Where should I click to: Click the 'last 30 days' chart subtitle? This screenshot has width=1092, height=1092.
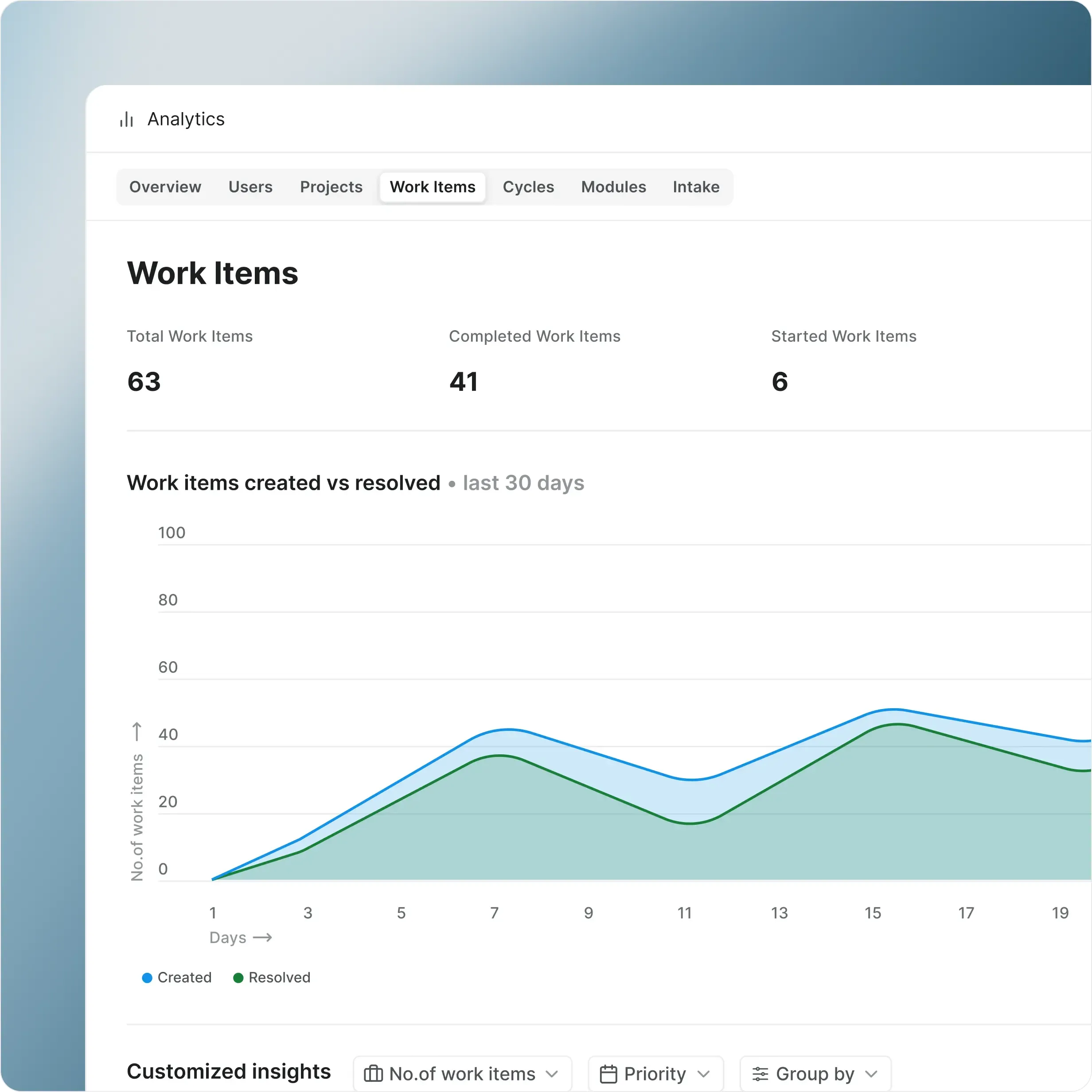point(523,483)
